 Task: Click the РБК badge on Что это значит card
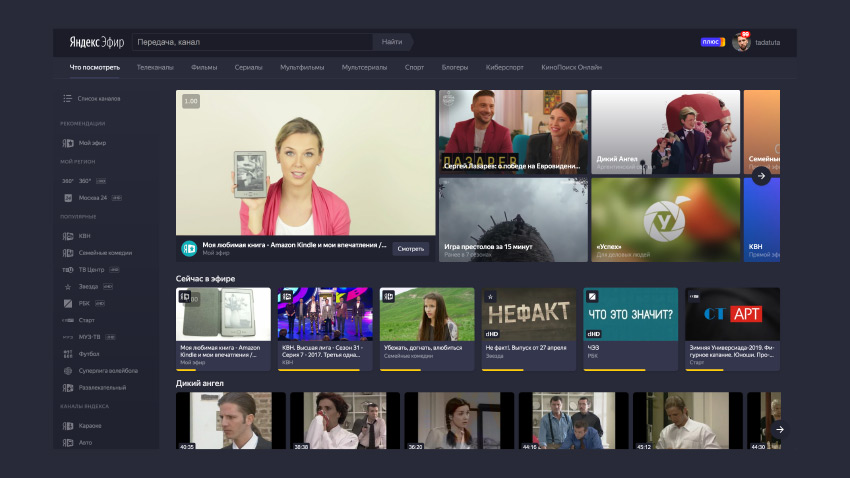pos(593,296)
